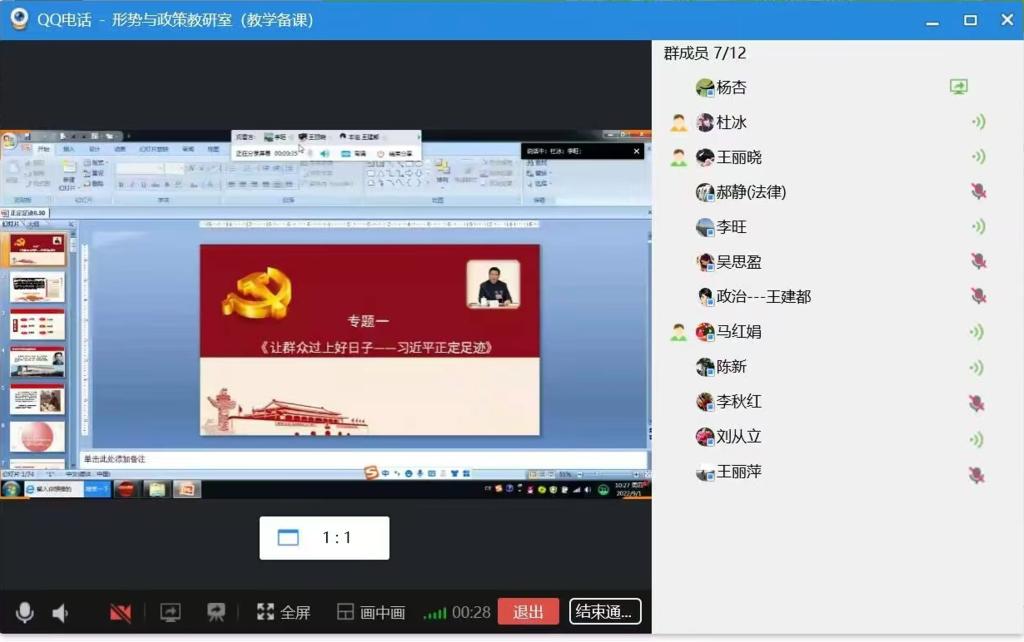The height and width of the screenshot is (642, 1024).
Task: Select member 政治---王建都 in list
Action: click(x=763, y=297)
